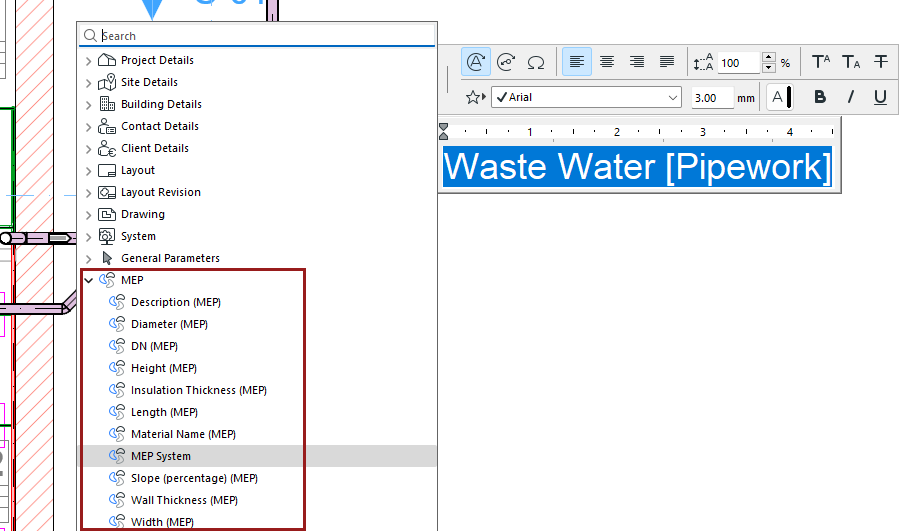This screenshot has height=531, width=904.
Task: Toggle strikethrough formatting
Action: (881, 62)
